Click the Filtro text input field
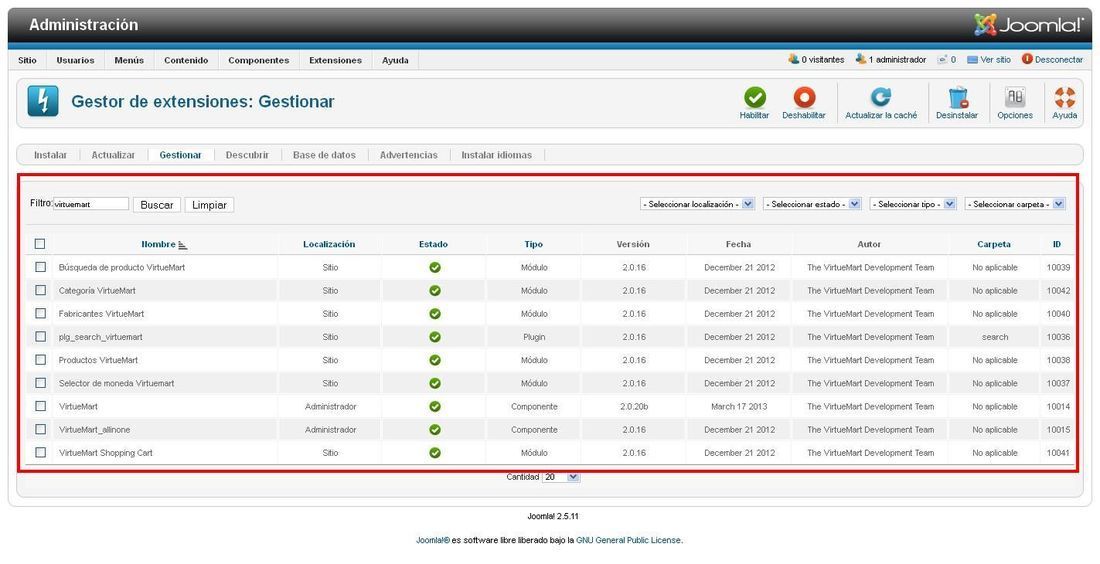Screen dimensions: 1100x564 pos(91,204)
